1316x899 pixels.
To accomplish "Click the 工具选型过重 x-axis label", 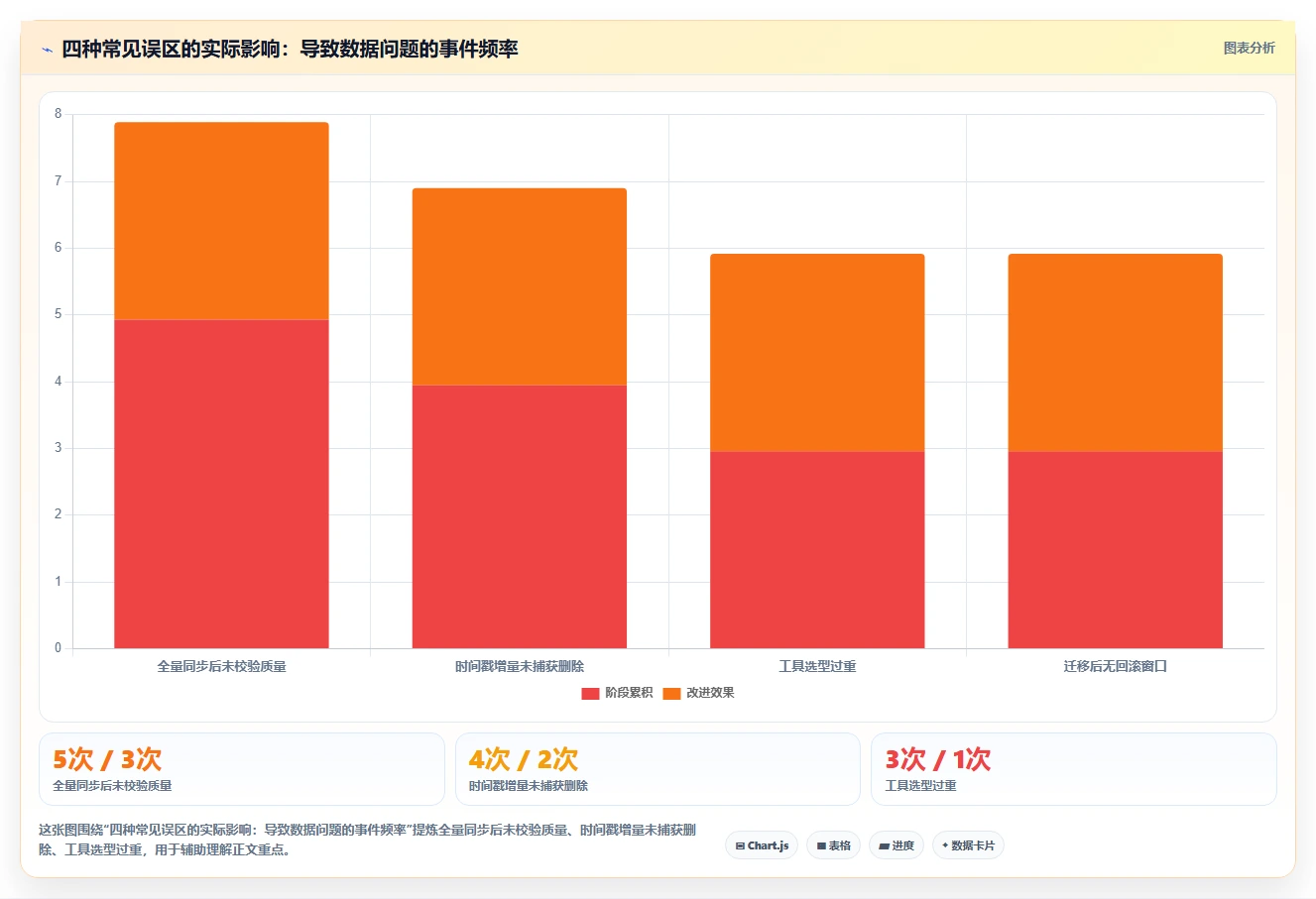I will coord(817,666).
